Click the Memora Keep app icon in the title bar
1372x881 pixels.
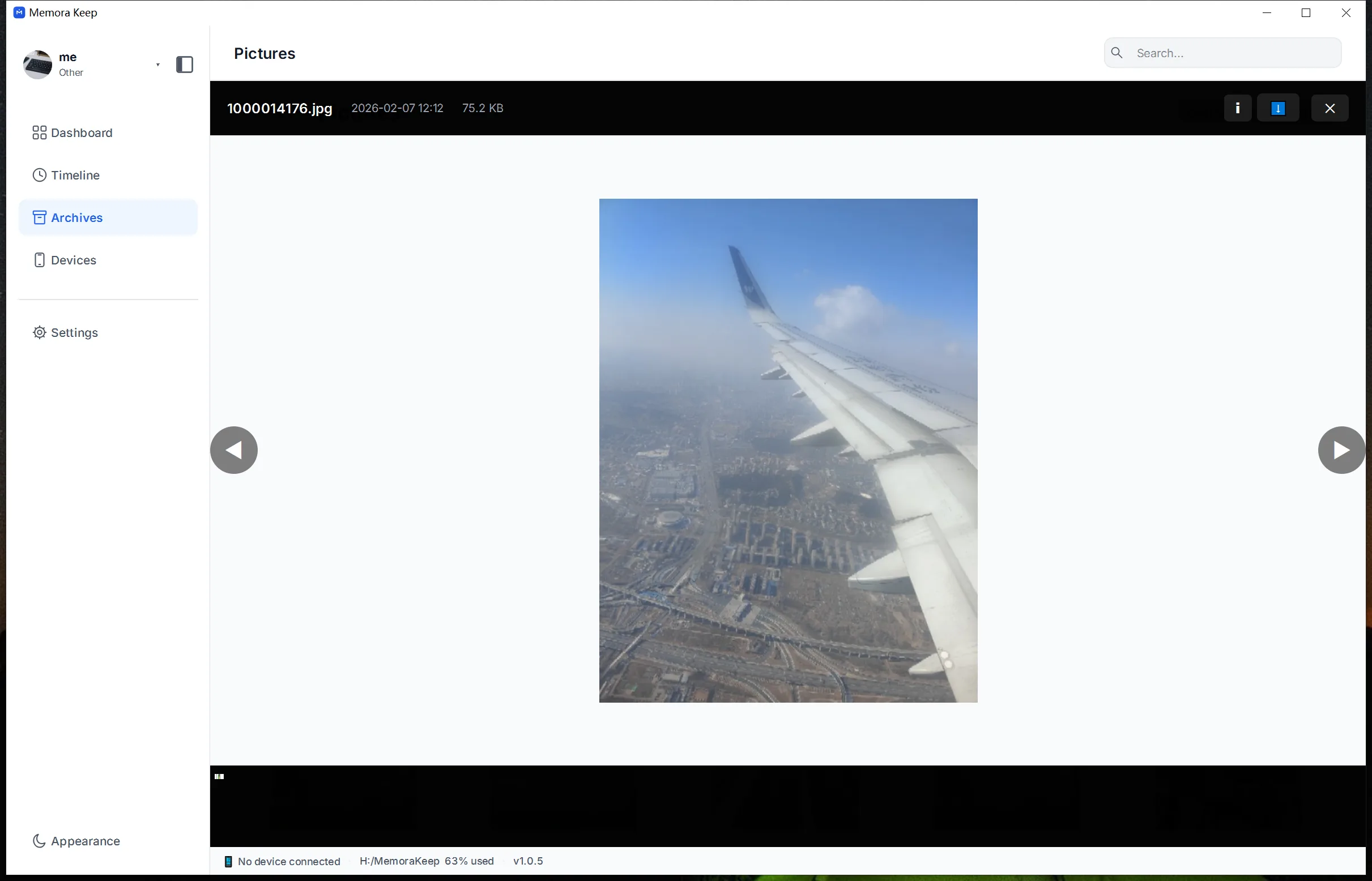pos(19,12)
